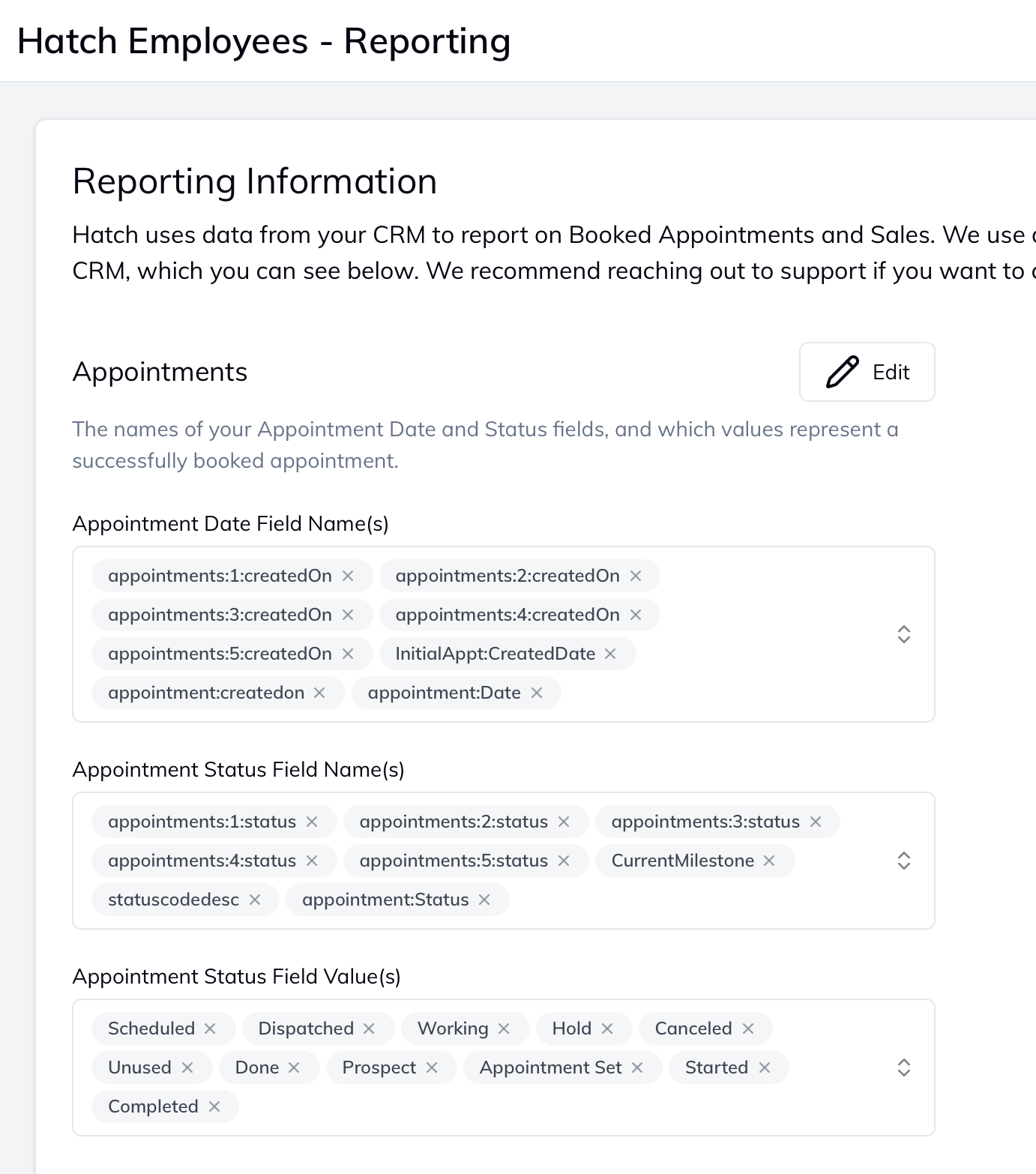This screenshot has width=1036, height=1174.
Task: Remove the appointments:1:createdOn tag
Action: tap(349, 576)
